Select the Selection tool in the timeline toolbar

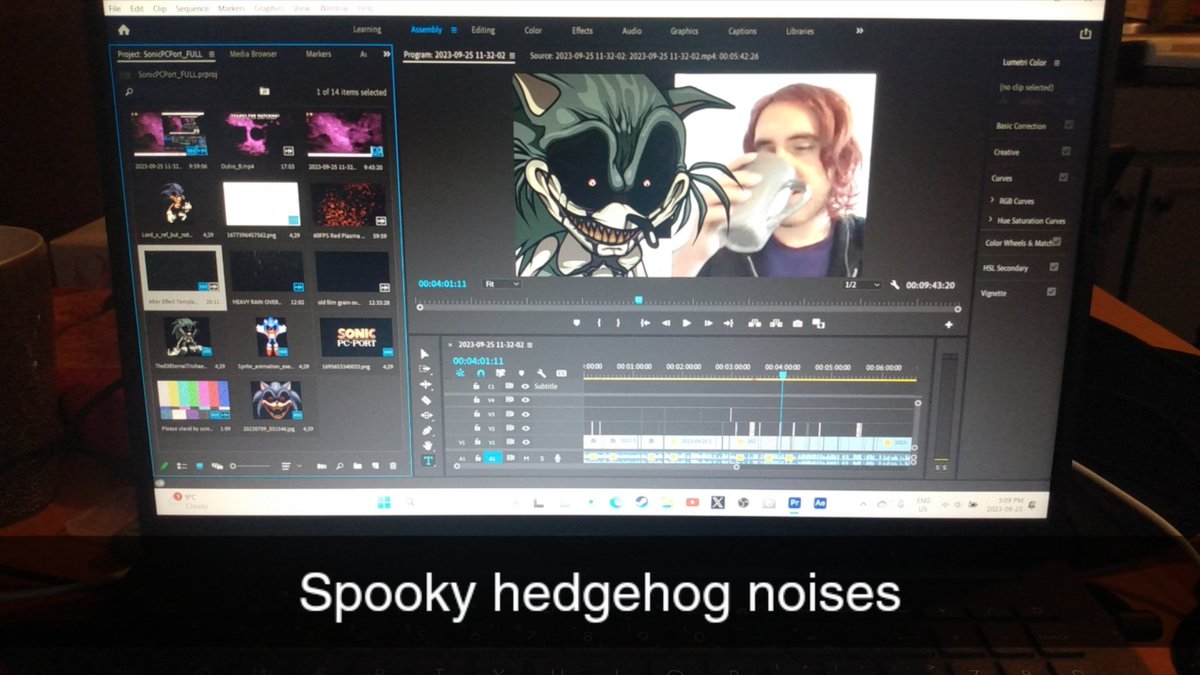426,353
